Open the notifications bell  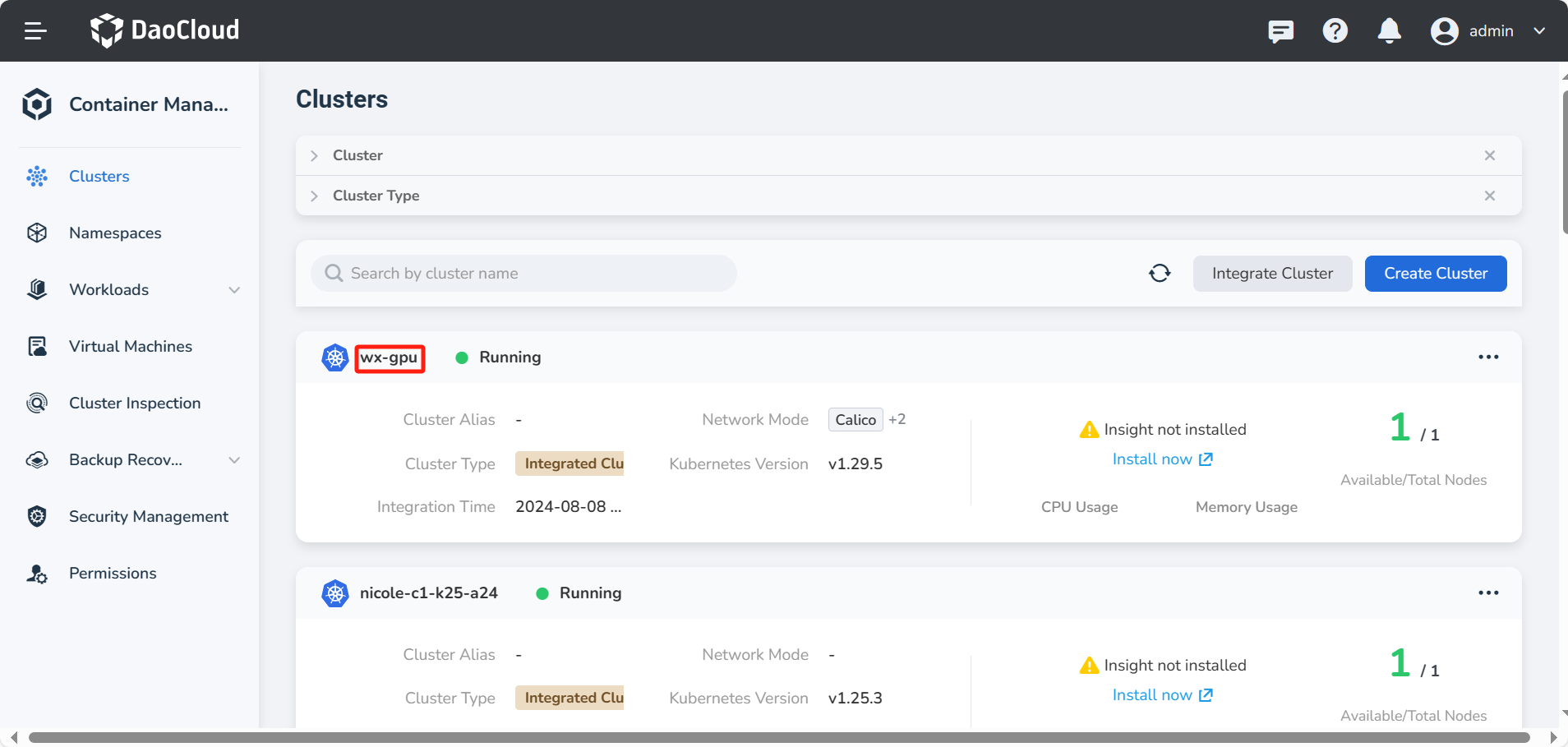[x=1389, y=31]
